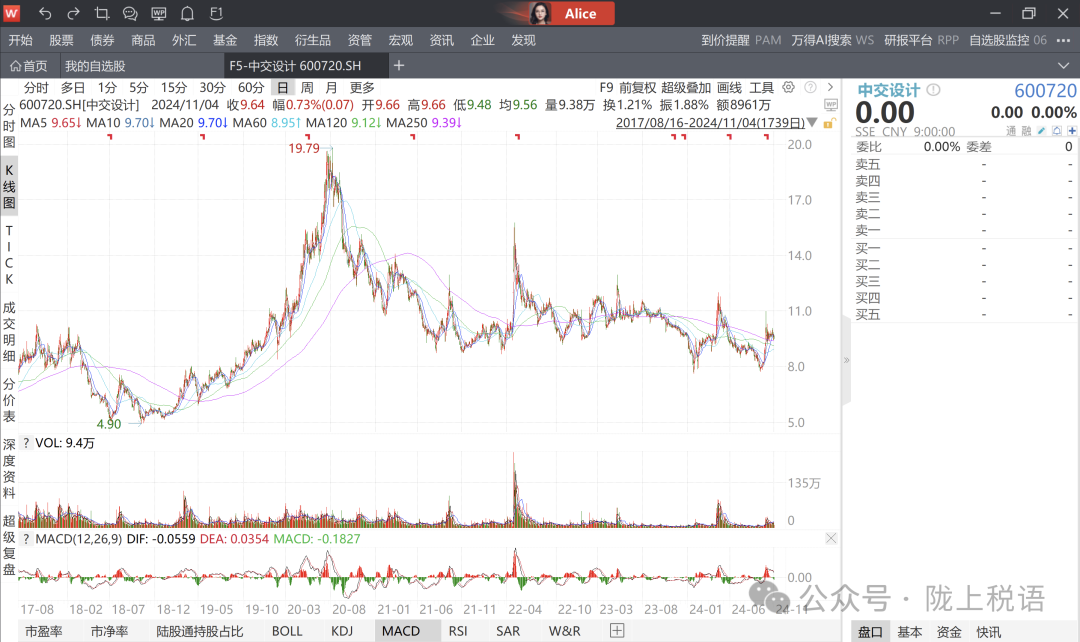This screenshot has height=642, width=1080.
Task: Click the plus add icon in quote panel
Action: [1072, 131]
